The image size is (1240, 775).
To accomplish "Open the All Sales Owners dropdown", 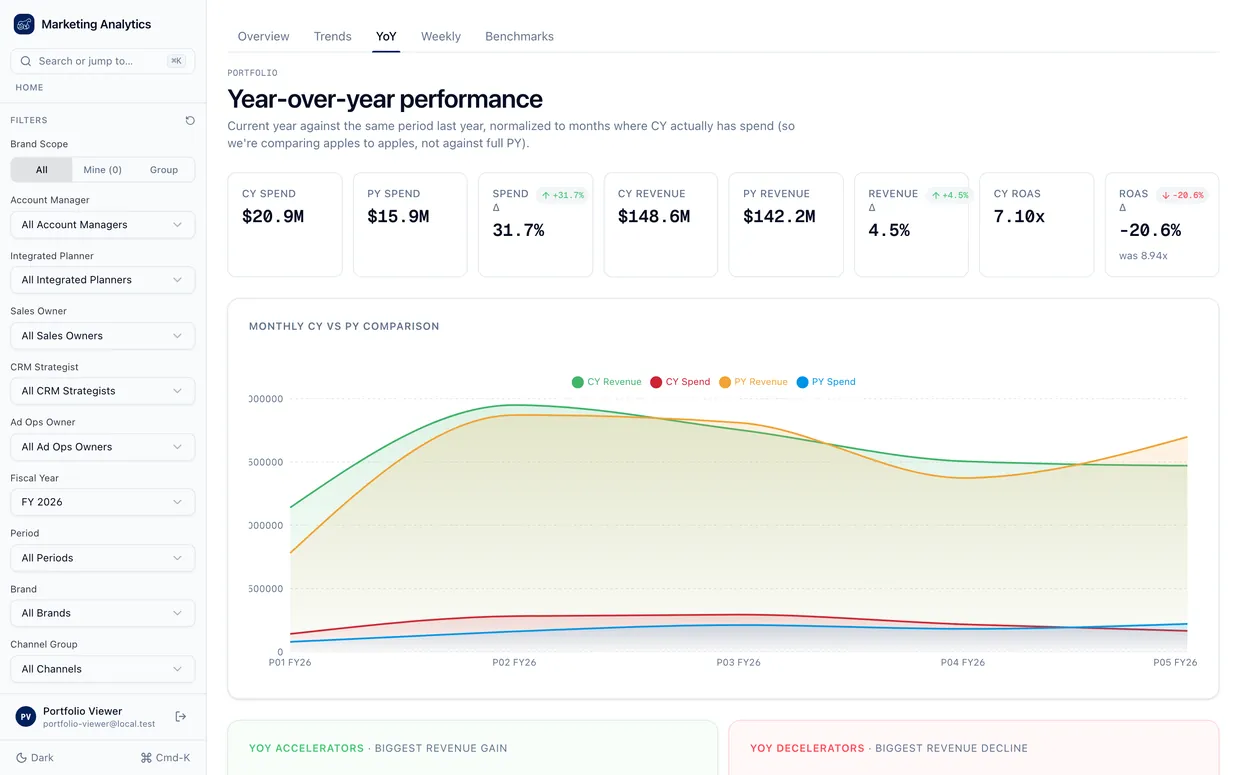I will [x=103, y=336].
